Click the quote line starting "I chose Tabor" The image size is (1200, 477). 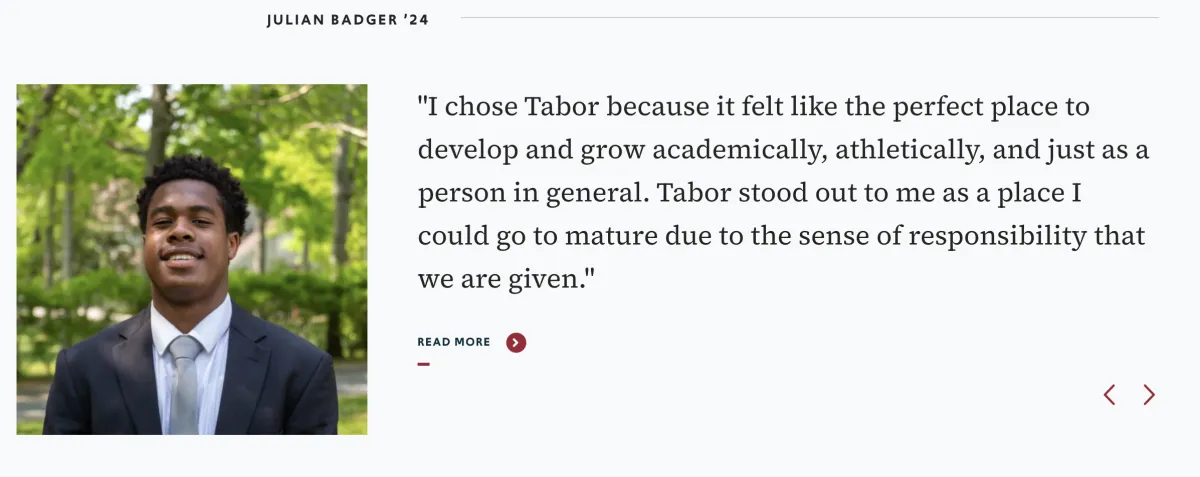click(754, 106)
